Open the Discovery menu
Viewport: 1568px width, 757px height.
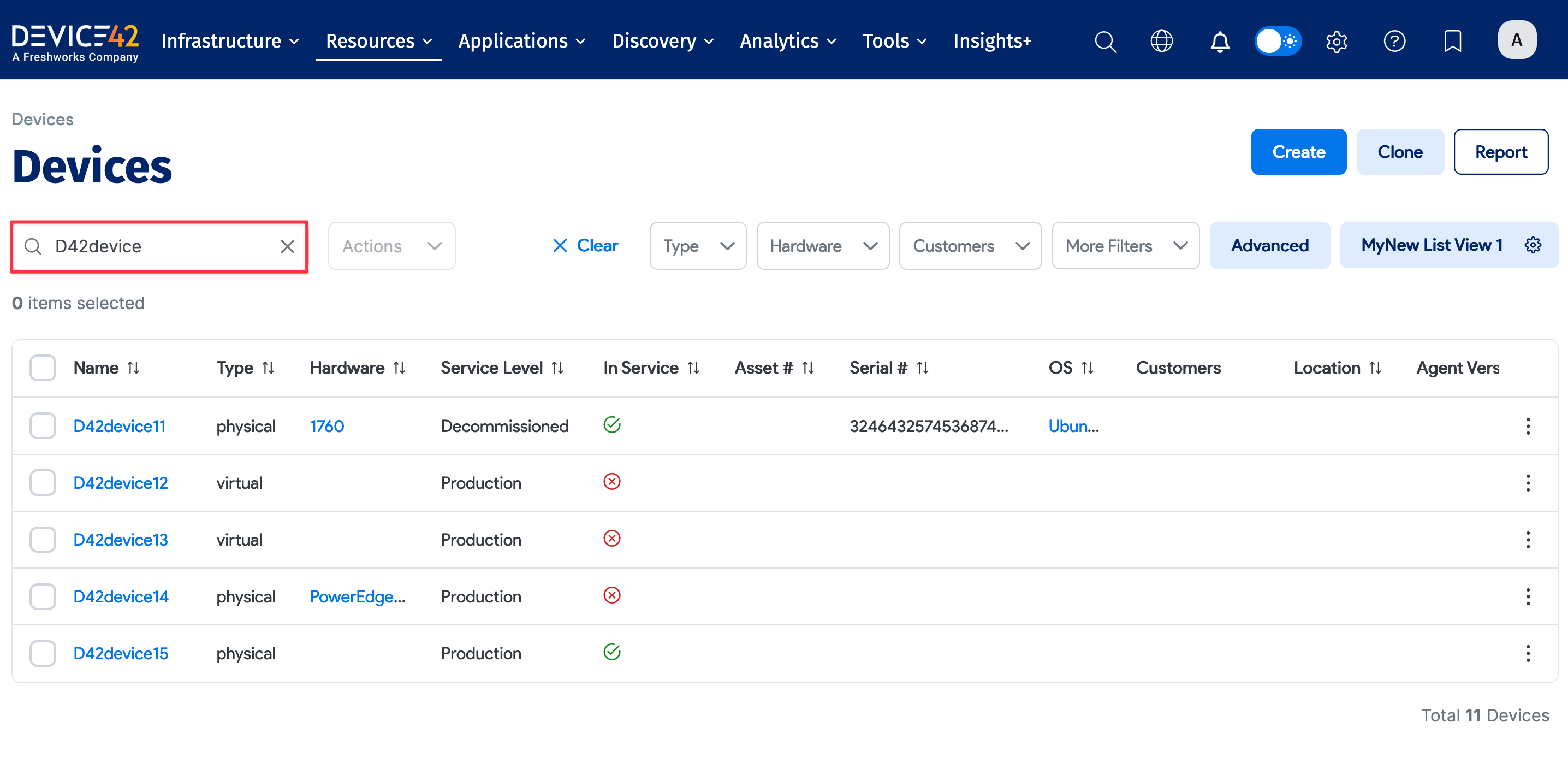[662, 41]
